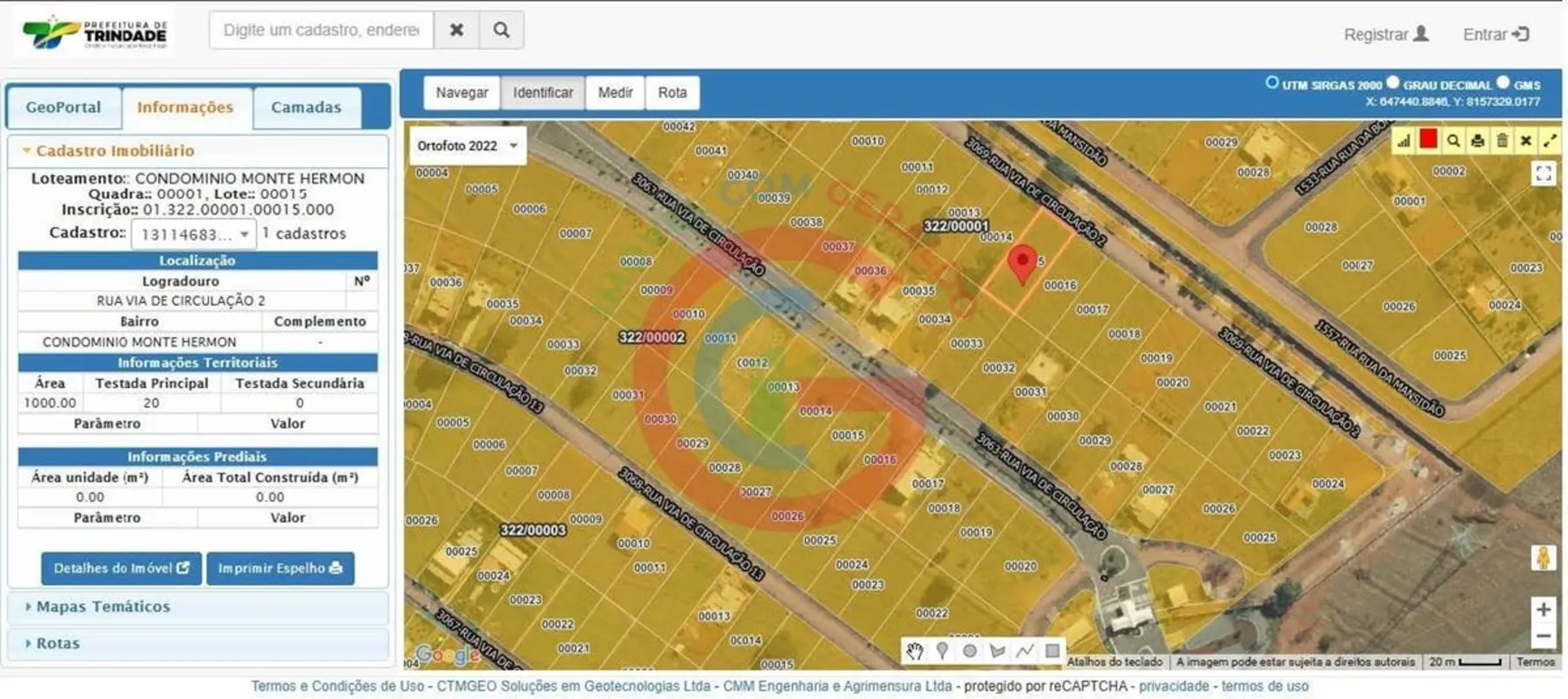Zoom in the map with the plus button

pos(1544,609)
